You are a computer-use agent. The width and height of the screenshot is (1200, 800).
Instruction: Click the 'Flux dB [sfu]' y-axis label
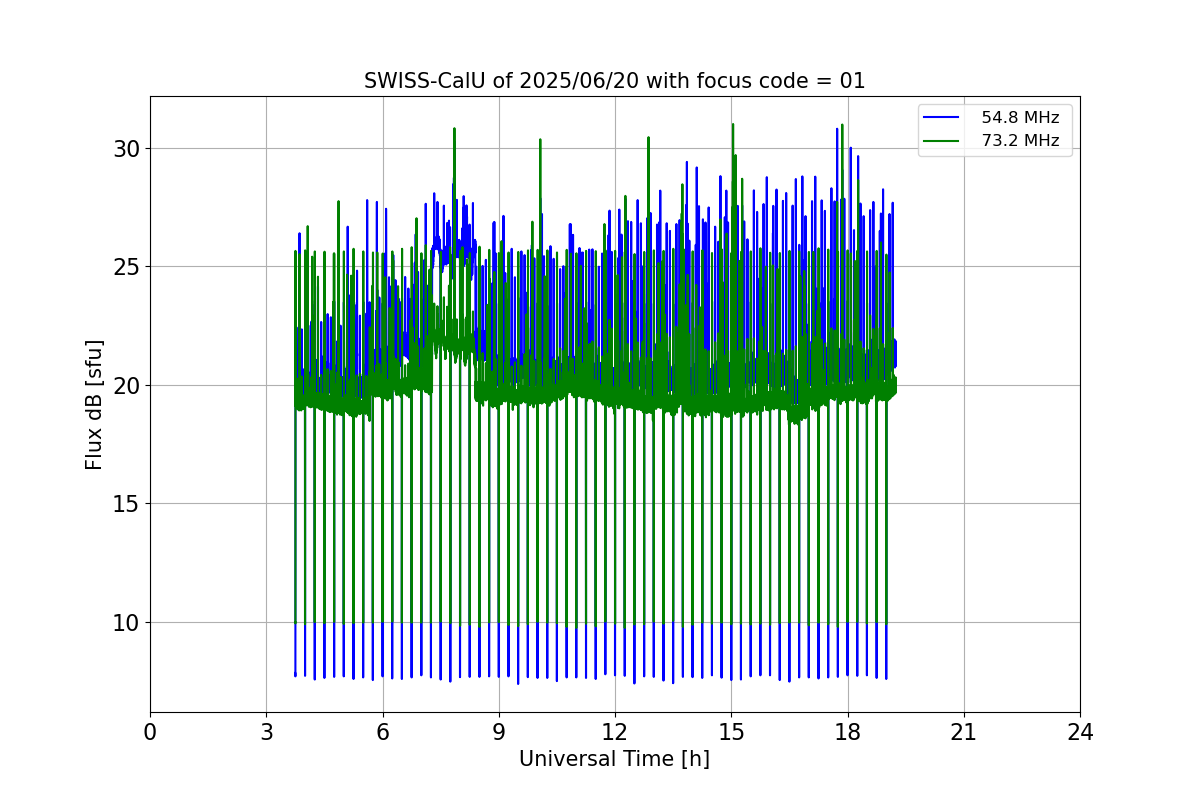pos(94,404)
